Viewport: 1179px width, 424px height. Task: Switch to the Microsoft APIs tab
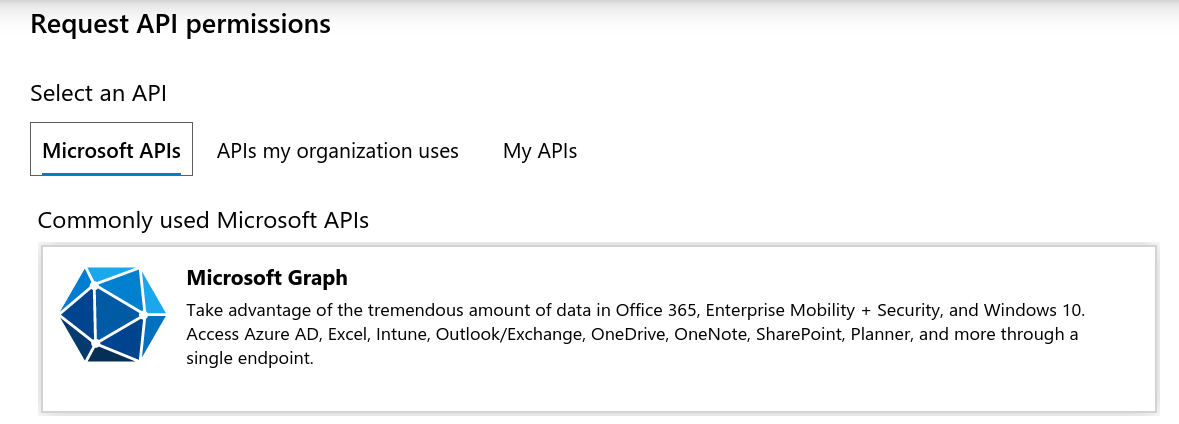[111, 151]
